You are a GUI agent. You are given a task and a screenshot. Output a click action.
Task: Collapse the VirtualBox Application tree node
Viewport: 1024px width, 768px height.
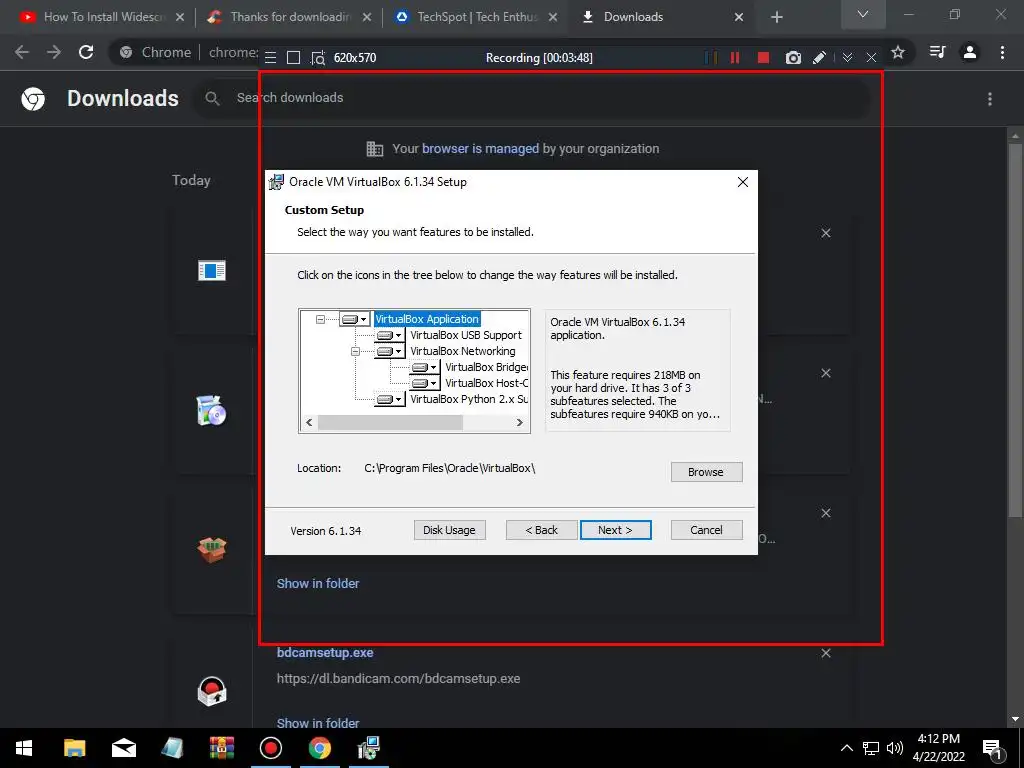320,319
